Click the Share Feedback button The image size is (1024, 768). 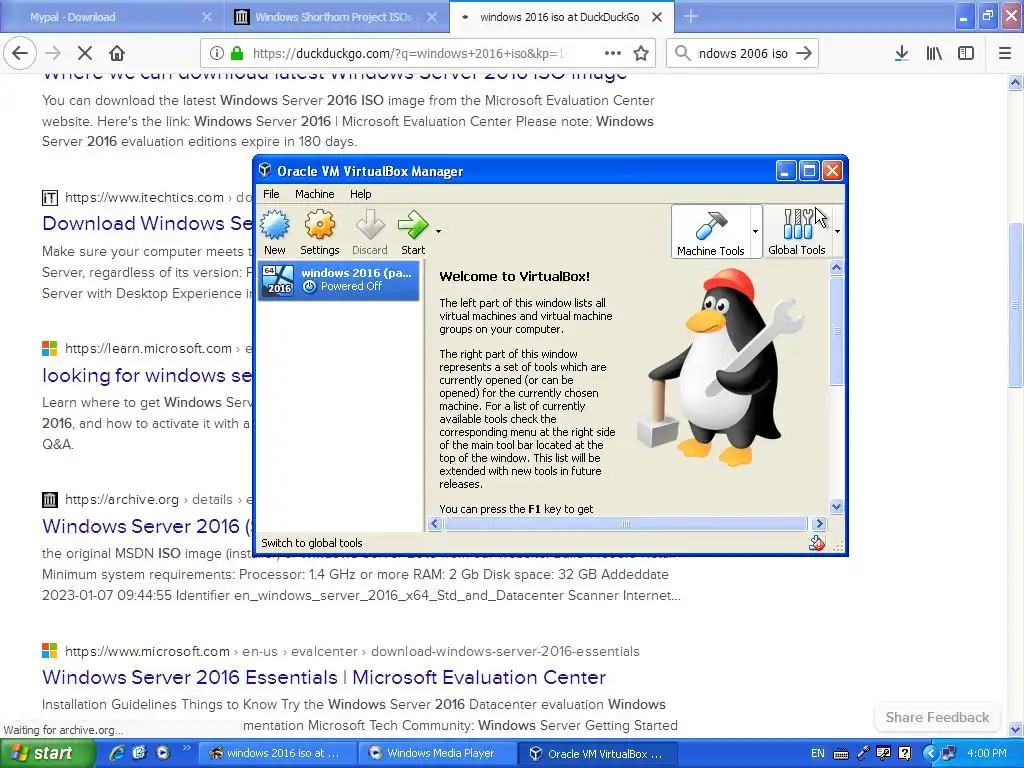937,717
